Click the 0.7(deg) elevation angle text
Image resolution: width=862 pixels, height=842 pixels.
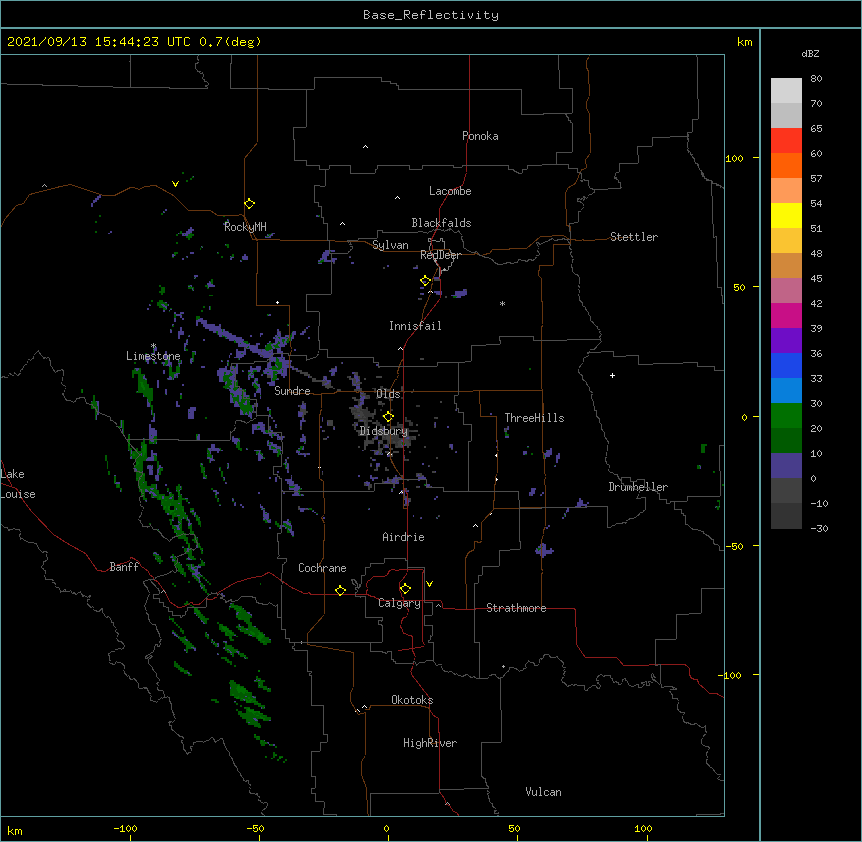pos(230,42)
